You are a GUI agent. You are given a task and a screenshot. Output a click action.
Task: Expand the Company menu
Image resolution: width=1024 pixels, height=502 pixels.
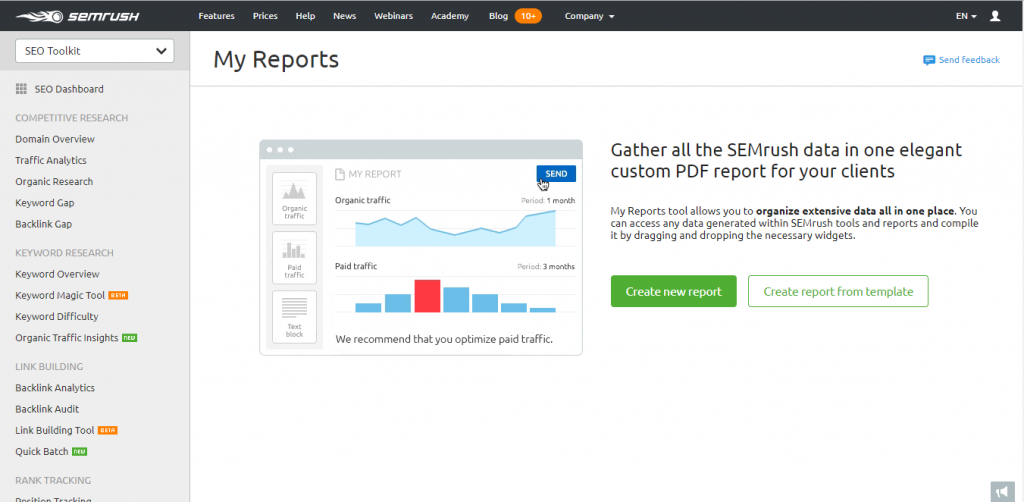[x=589, y=16]
